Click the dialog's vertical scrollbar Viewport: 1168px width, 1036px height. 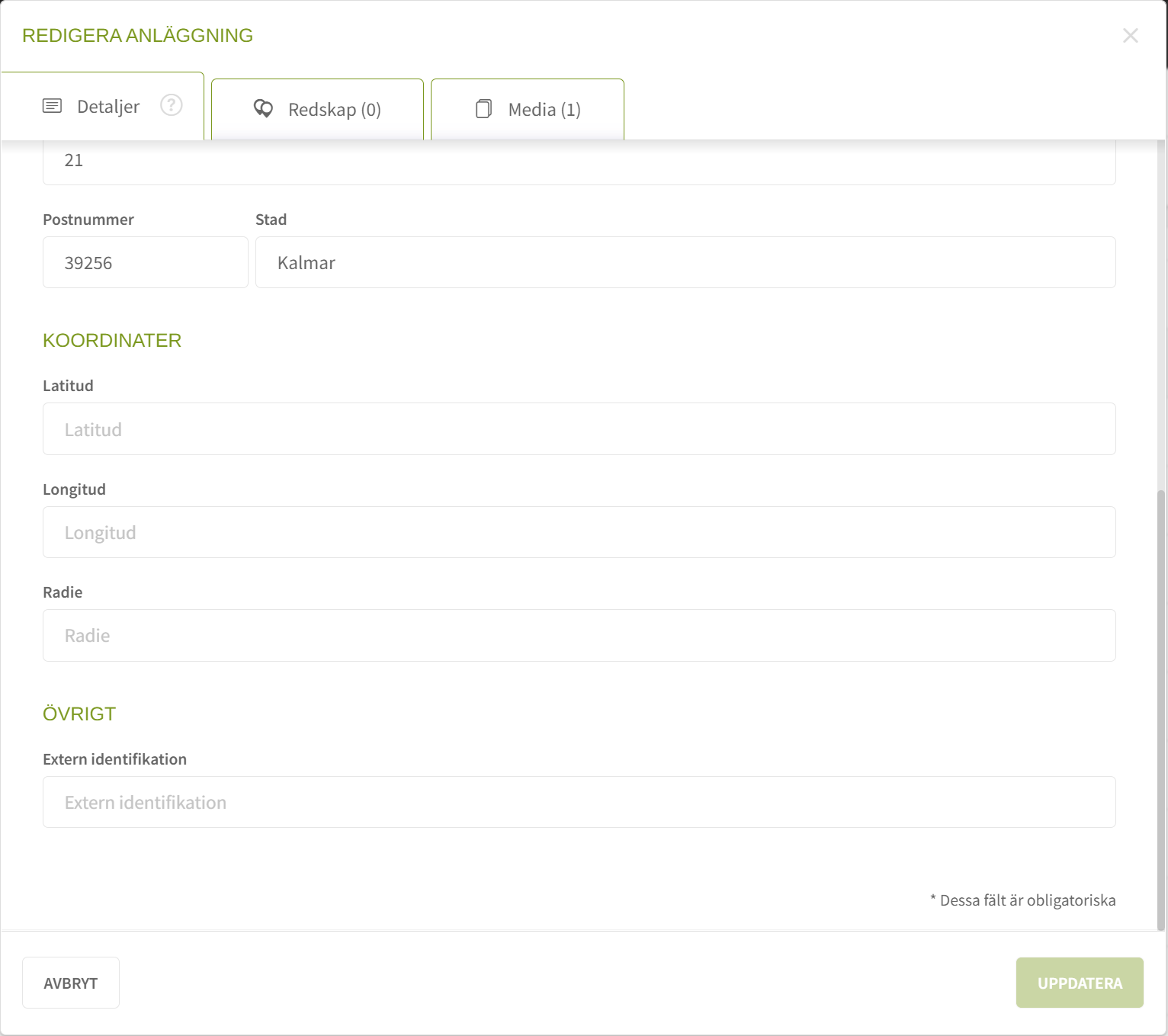point(1160,709)
